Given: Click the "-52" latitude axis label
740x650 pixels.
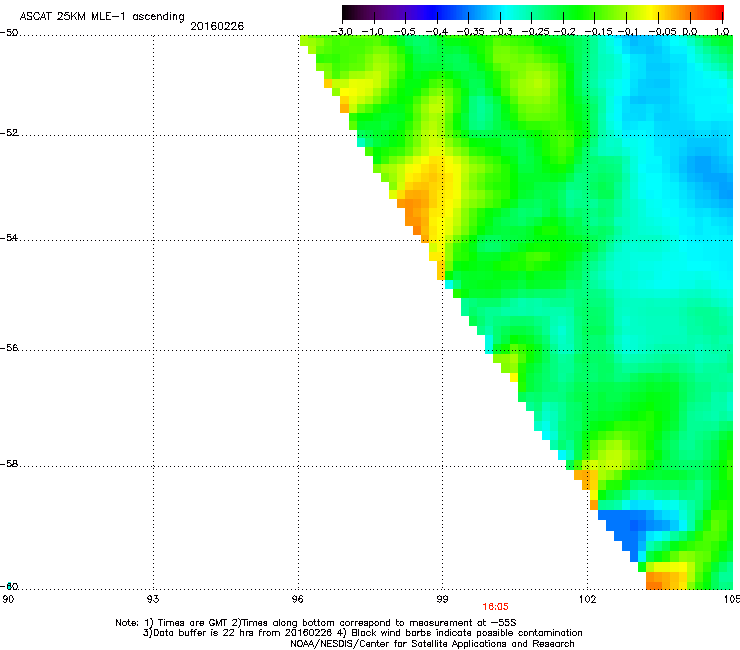Looking at the screenshot, I should tap(9, 133).
